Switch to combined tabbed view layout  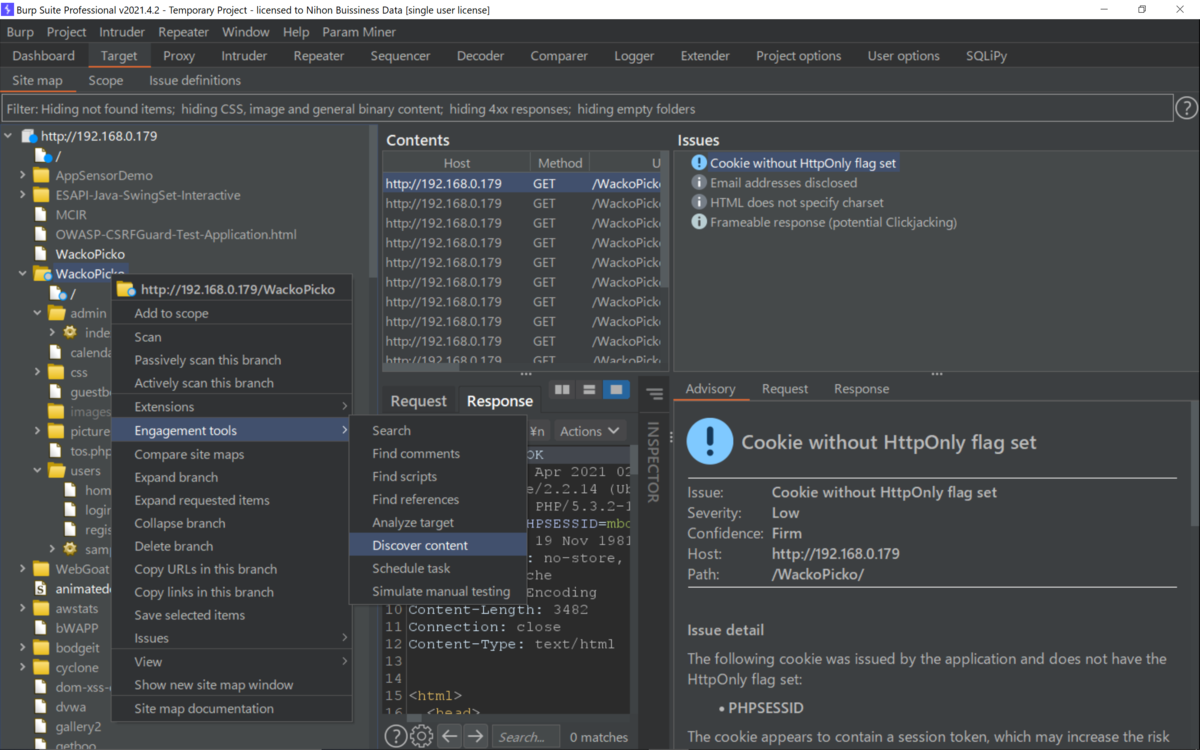coord(616,390)
